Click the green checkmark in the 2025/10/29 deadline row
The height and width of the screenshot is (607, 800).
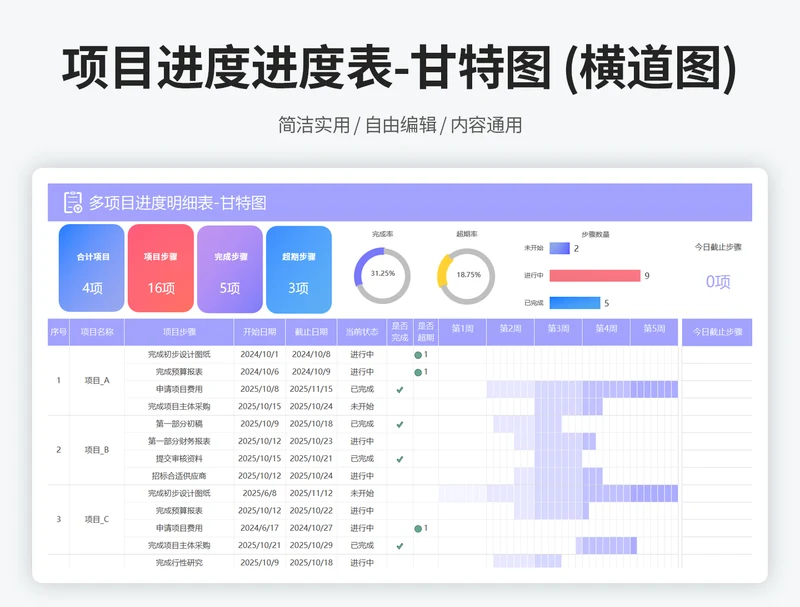[x=400, y=546]
